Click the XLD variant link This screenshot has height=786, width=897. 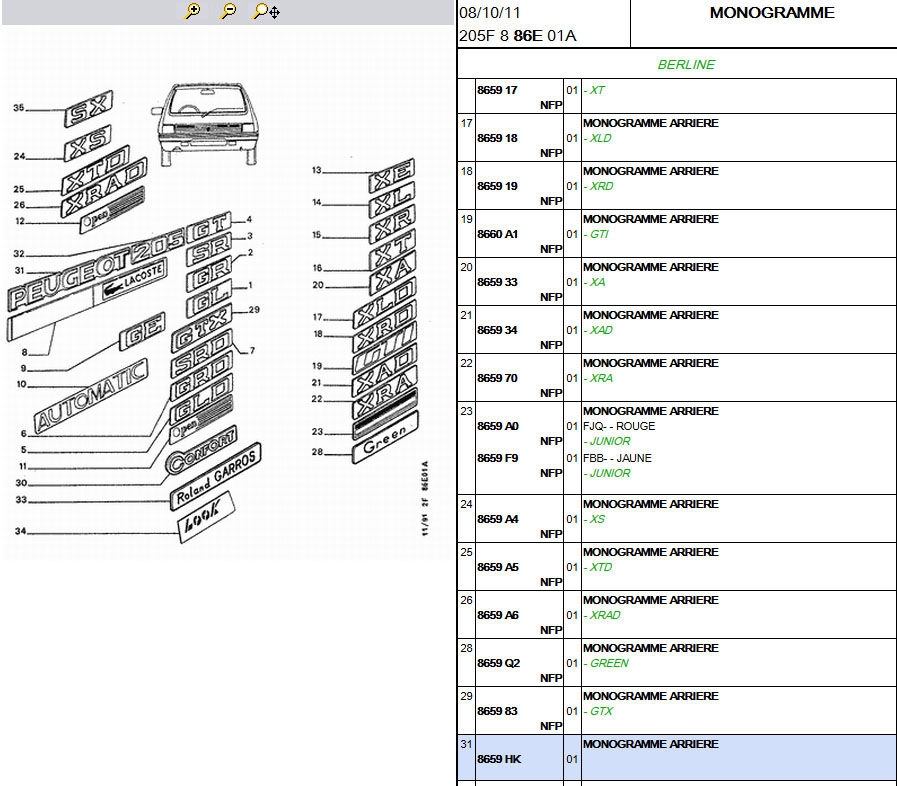600,138
